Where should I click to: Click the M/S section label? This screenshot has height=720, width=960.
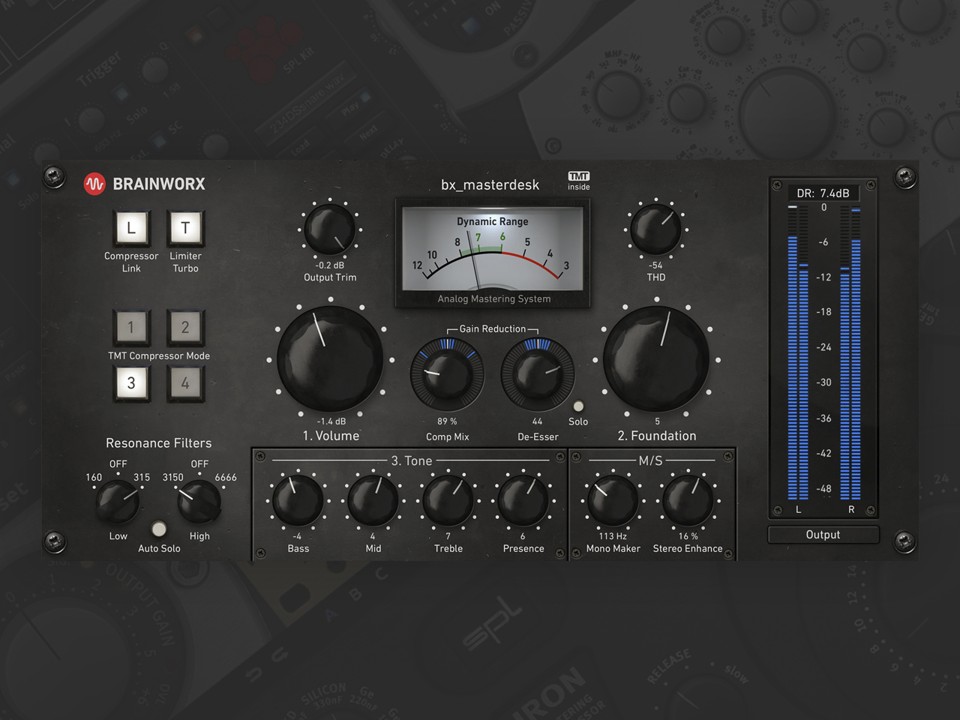coord(651,460)
